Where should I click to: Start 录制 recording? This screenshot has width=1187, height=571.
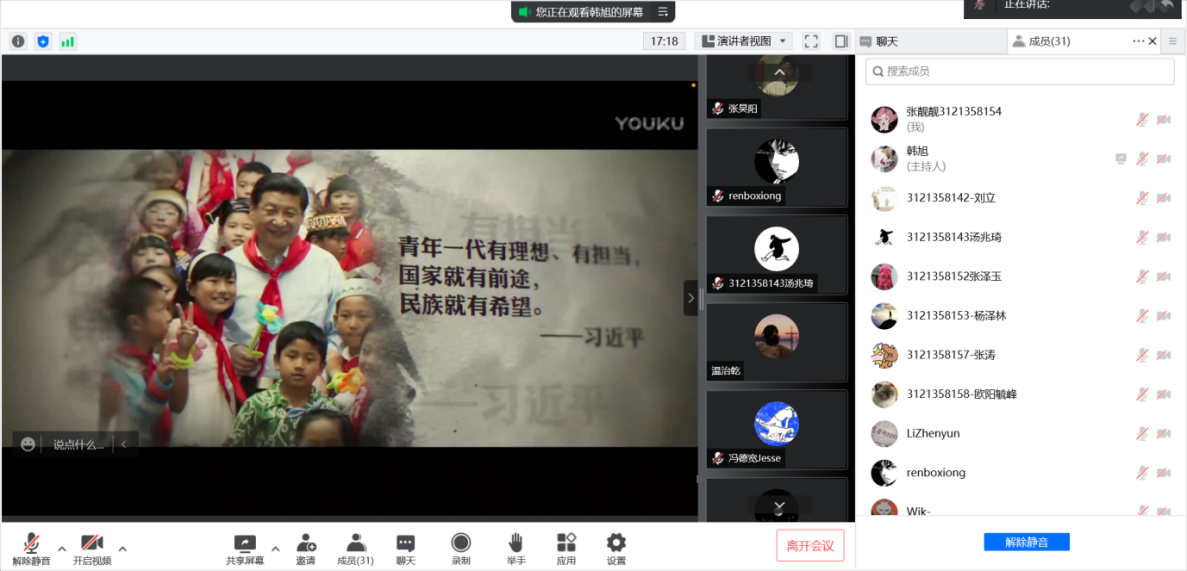(x=460, y=548)
